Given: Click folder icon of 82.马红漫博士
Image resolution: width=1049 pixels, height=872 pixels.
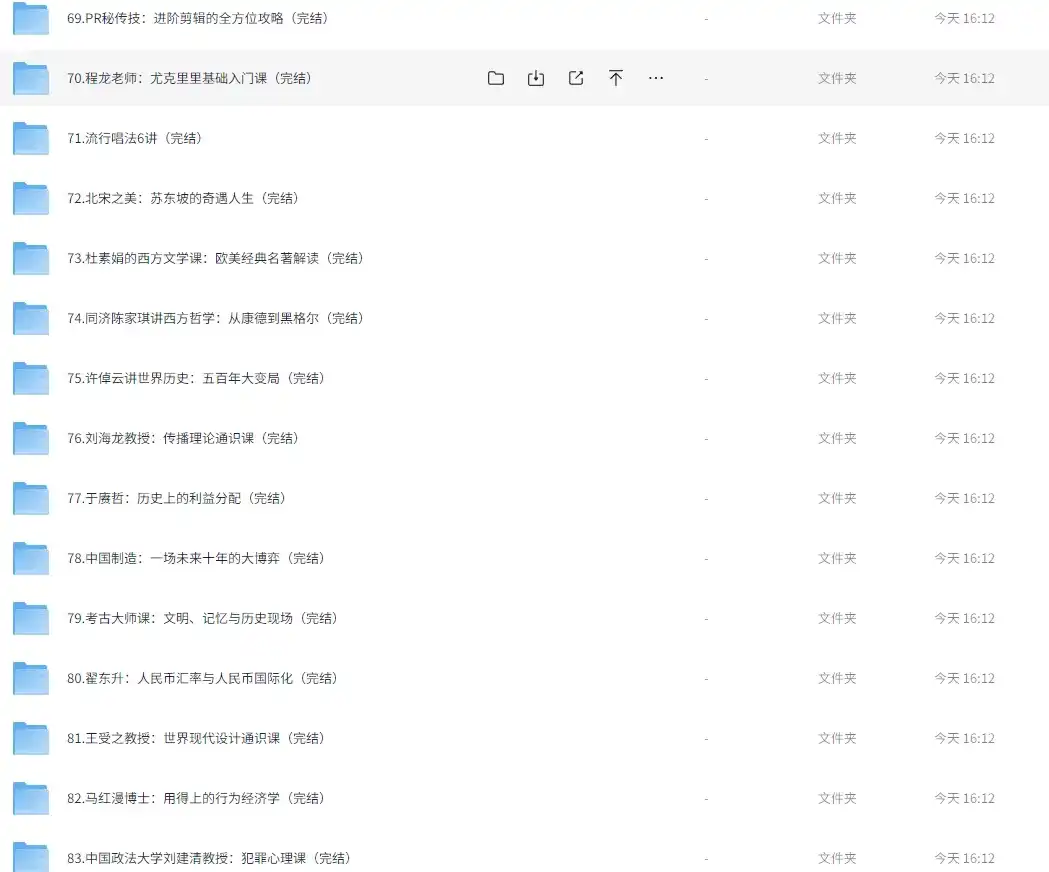Looking at the screenshot, I should point(31,798).
